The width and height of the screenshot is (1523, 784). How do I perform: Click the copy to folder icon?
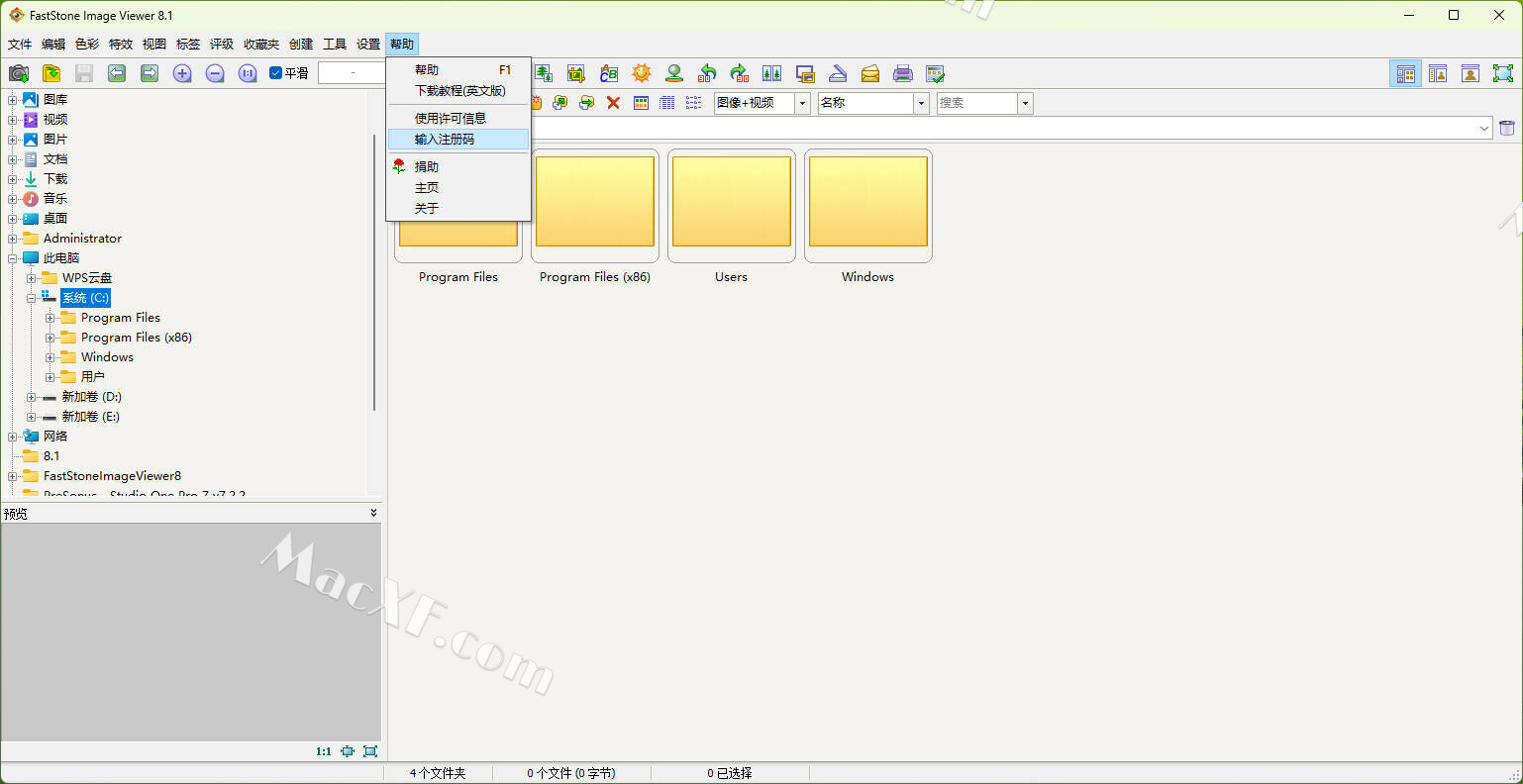coord(560,103)
